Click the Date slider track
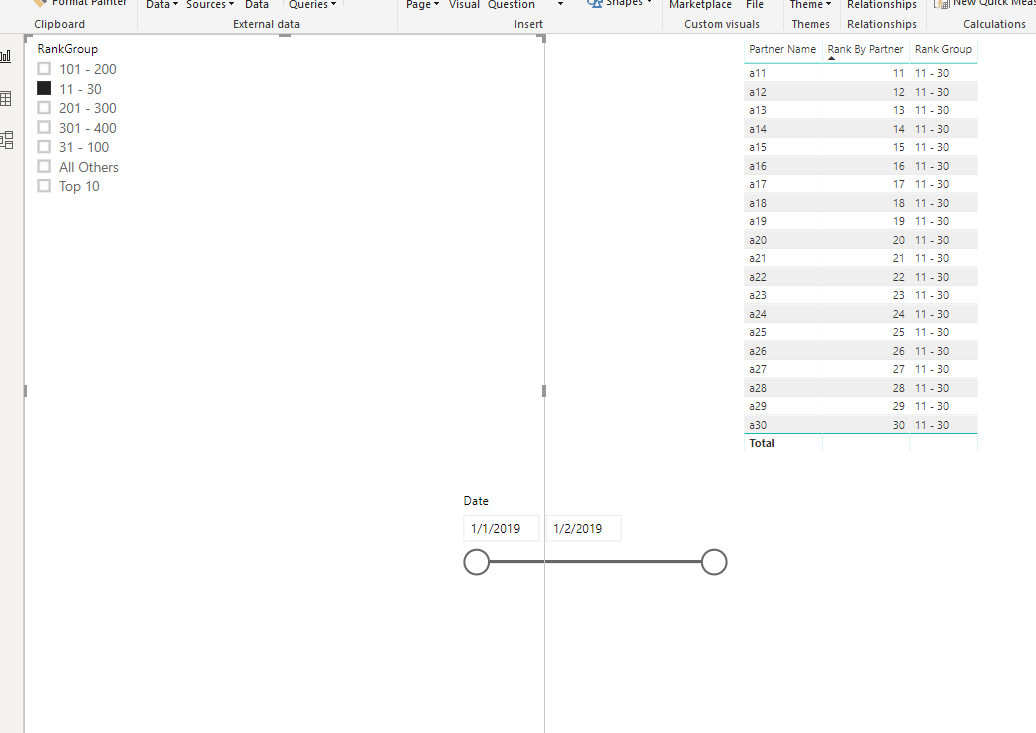This screenshot has height=733, width=1036. coord(595,562)
